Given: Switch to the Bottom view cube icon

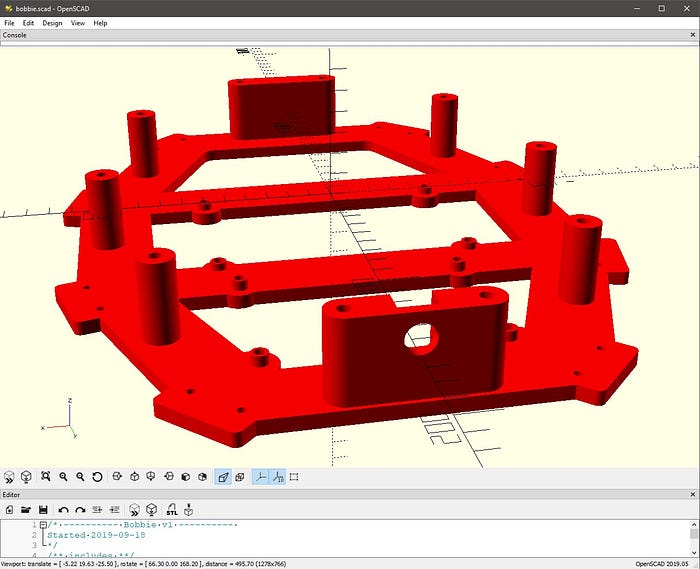Looking at the screenshot, I should (x=151, y=477).
